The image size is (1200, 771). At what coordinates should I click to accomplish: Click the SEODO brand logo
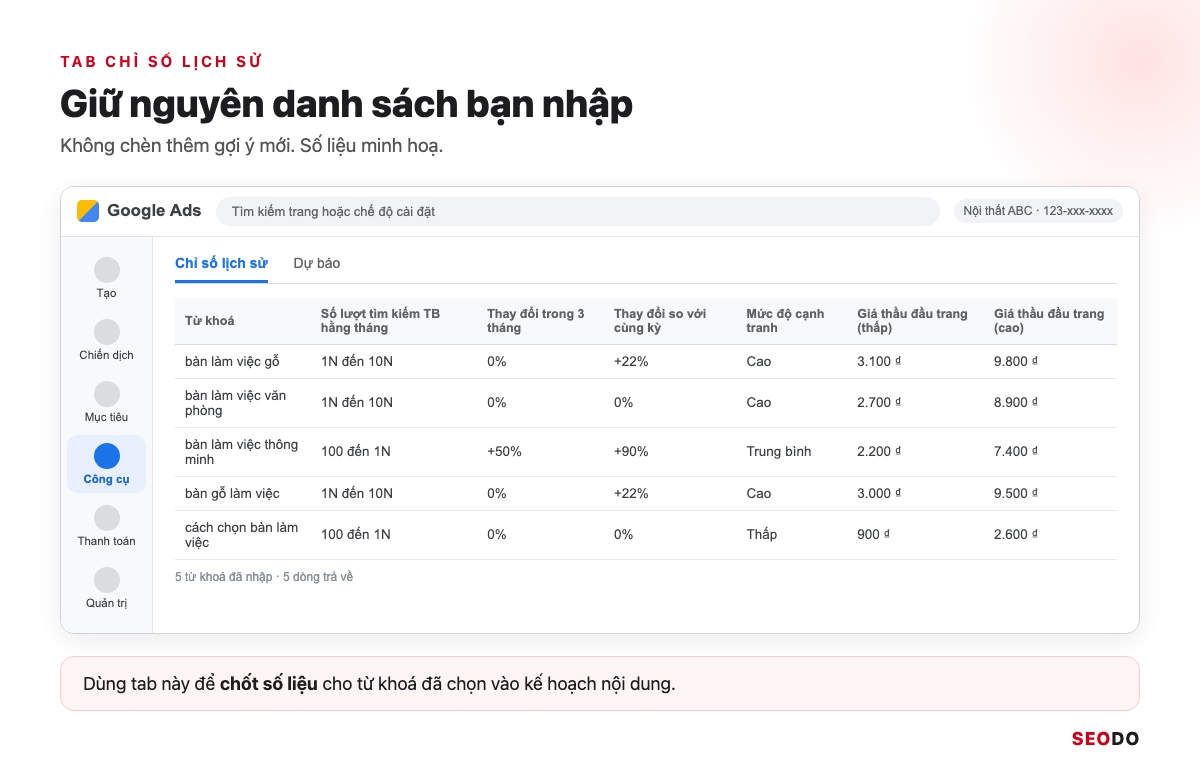(x=1105, y=739)
